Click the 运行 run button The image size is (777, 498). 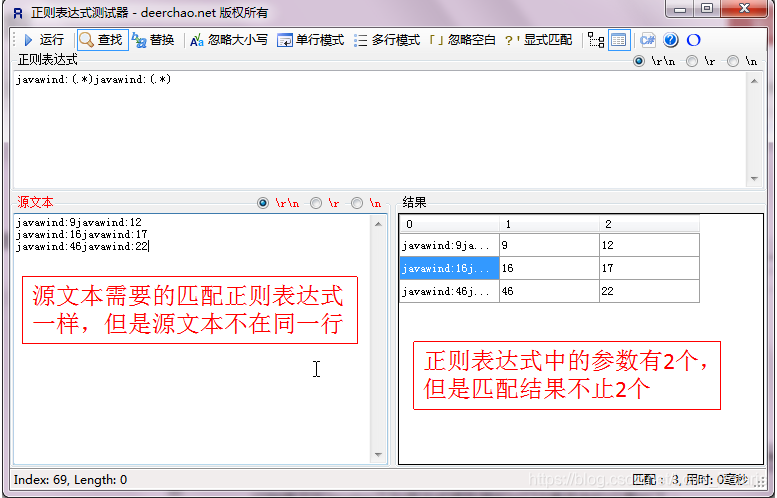tap(44, 40)
